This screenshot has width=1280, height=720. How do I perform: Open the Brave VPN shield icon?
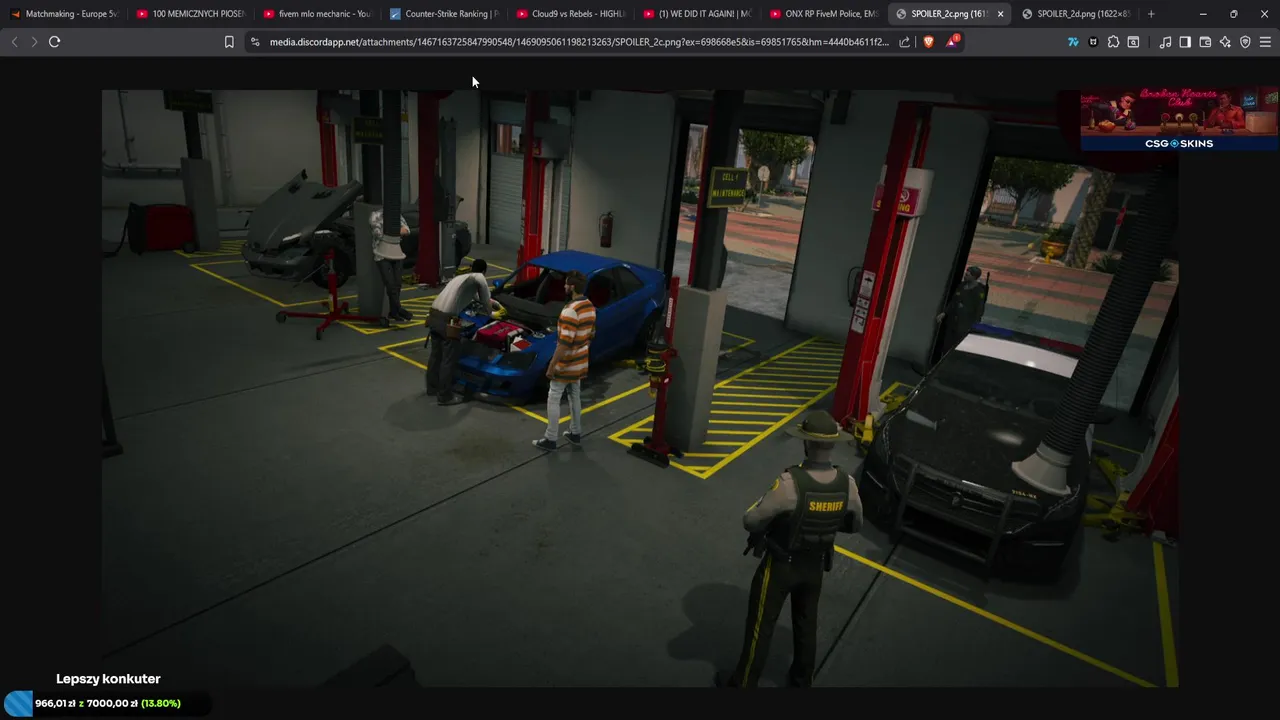(1245, 42)
